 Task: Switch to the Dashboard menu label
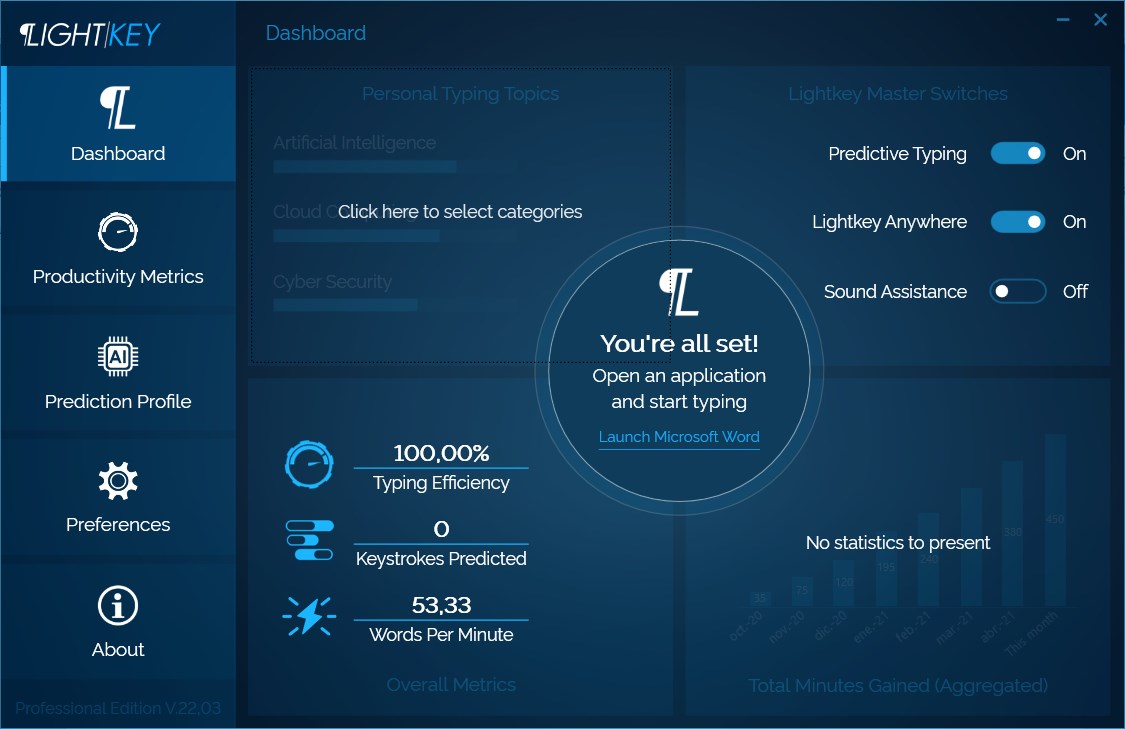118,154
